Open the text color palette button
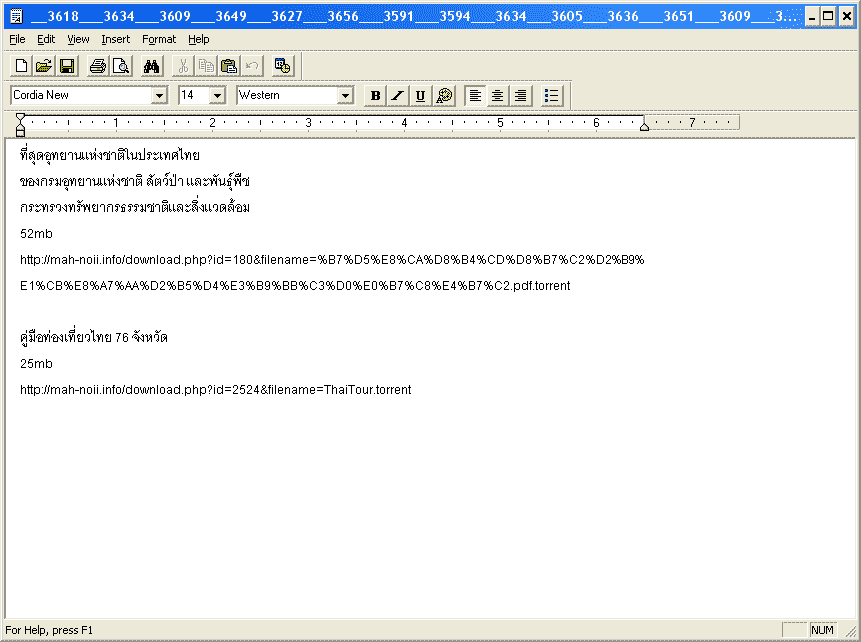861x642 pixels. pyautogui.click(x=444, y=95)
